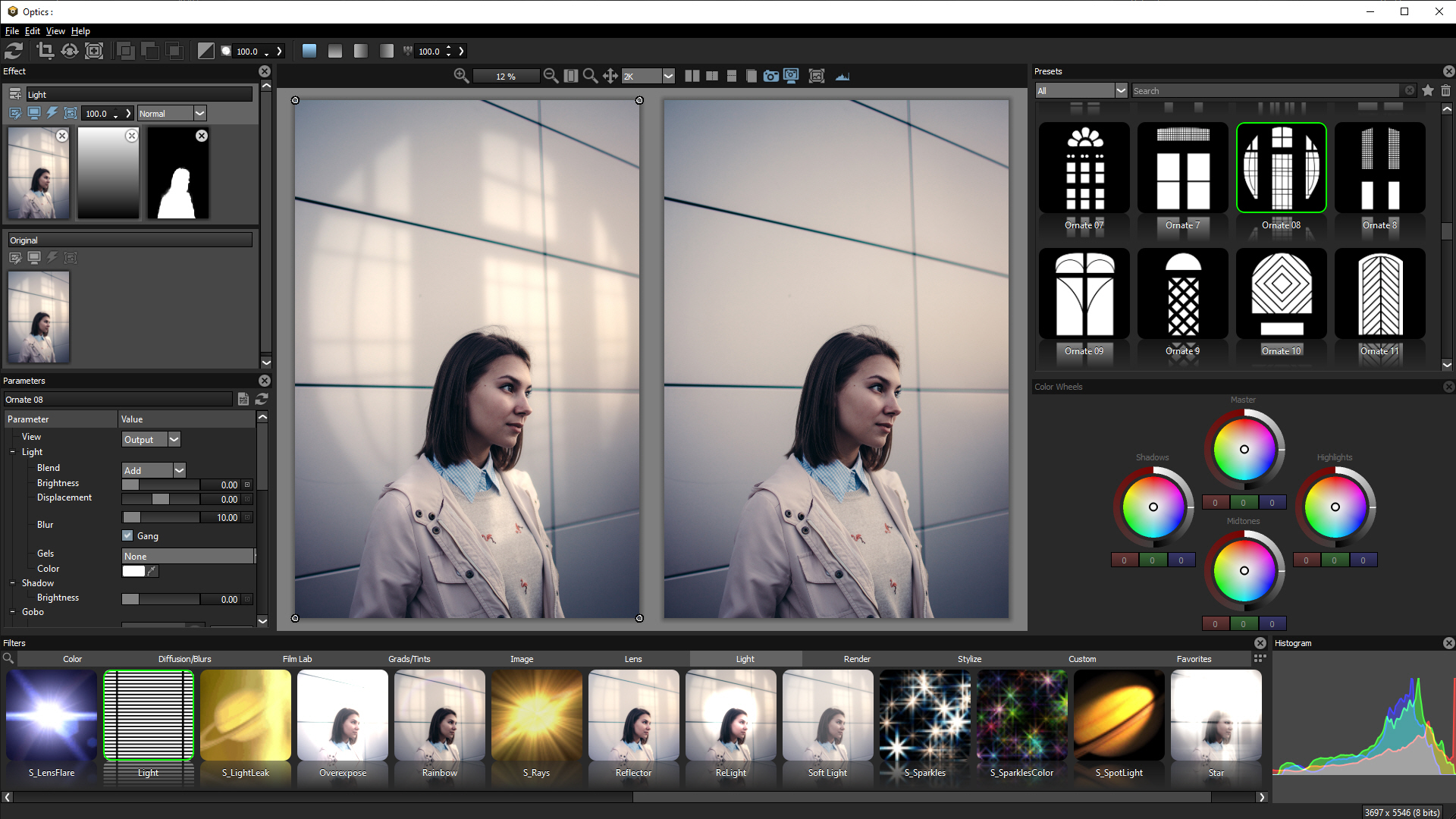This screenshot has width=1456, height=819.
Task: Open the View menu
Action: (55, 30)
